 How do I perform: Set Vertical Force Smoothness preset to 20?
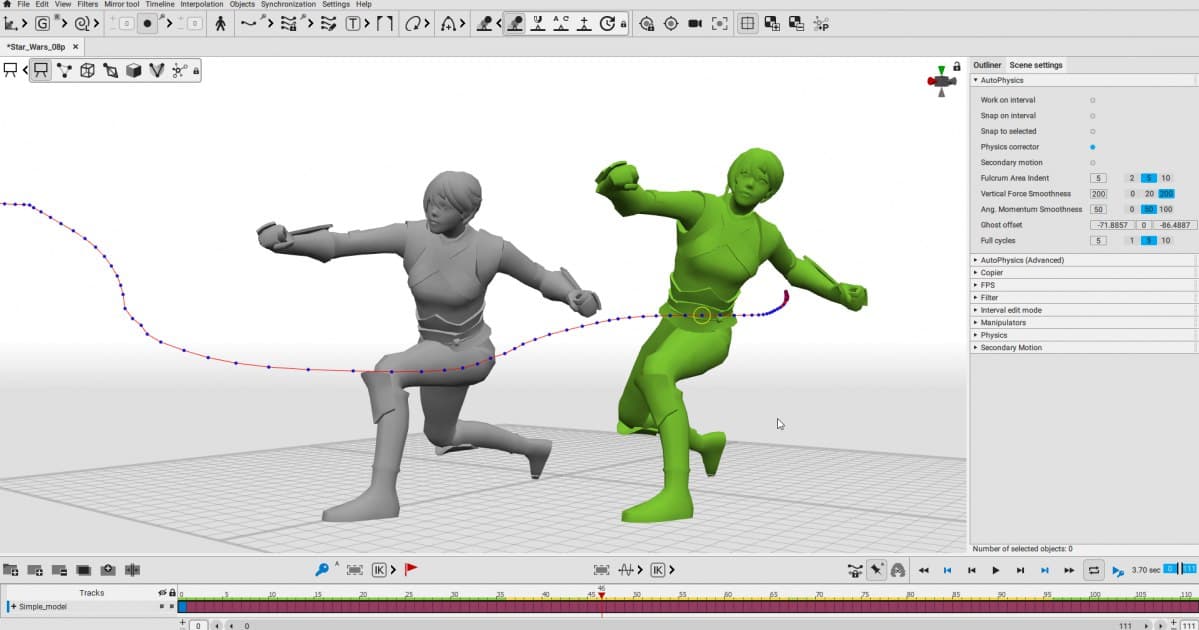coord(1149,194)
